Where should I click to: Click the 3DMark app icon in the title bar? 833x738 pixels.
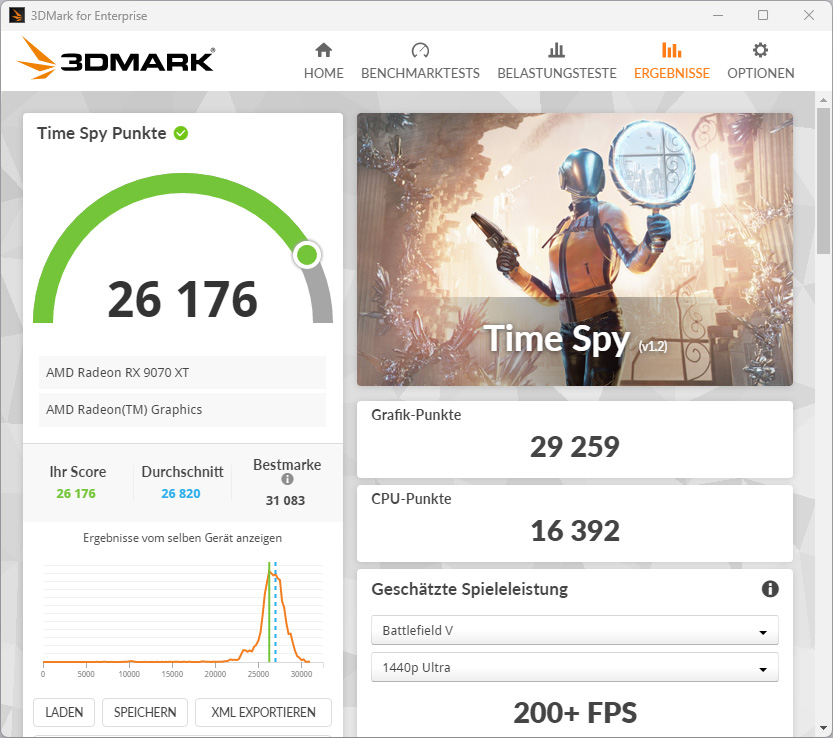coord(16,15)
